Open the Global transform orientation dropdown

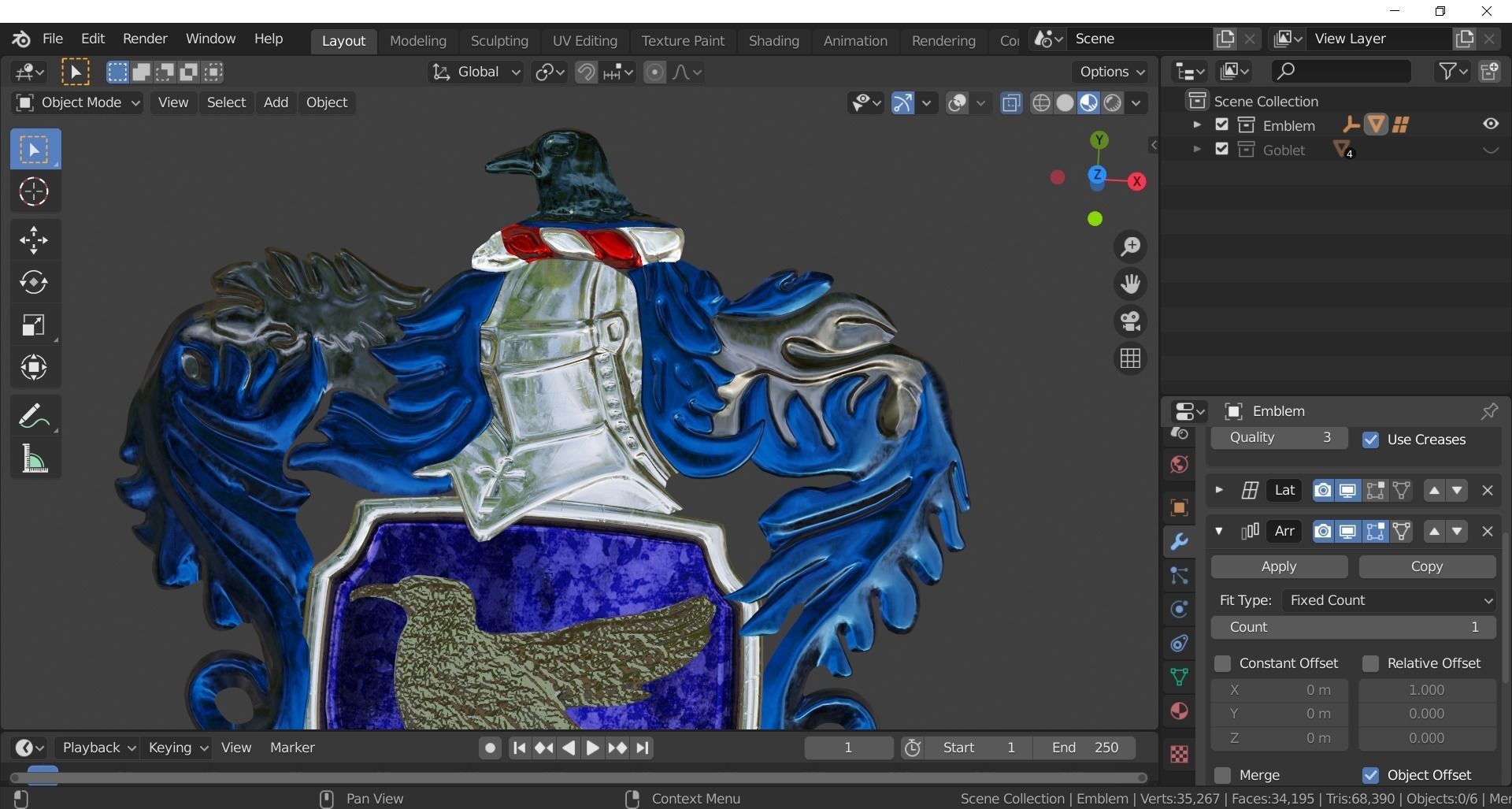pyautogui.click(x=476, y=72)
